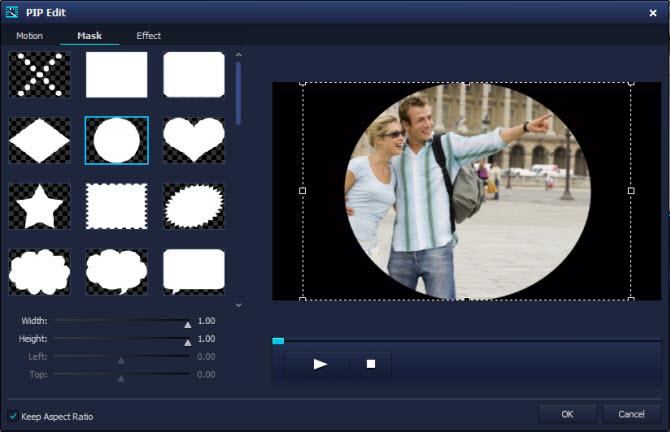Click the bottom-left corner handle in preview
The height and width of the screenshot is (432, 670).
click(x=303, y=299)
